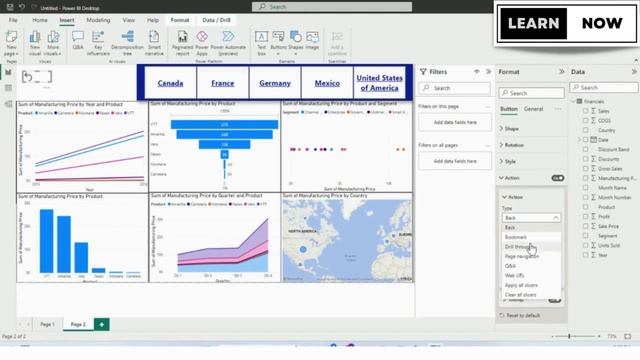Check the Country field checkbox
640x360 pixels.
[x=585, y=130]
